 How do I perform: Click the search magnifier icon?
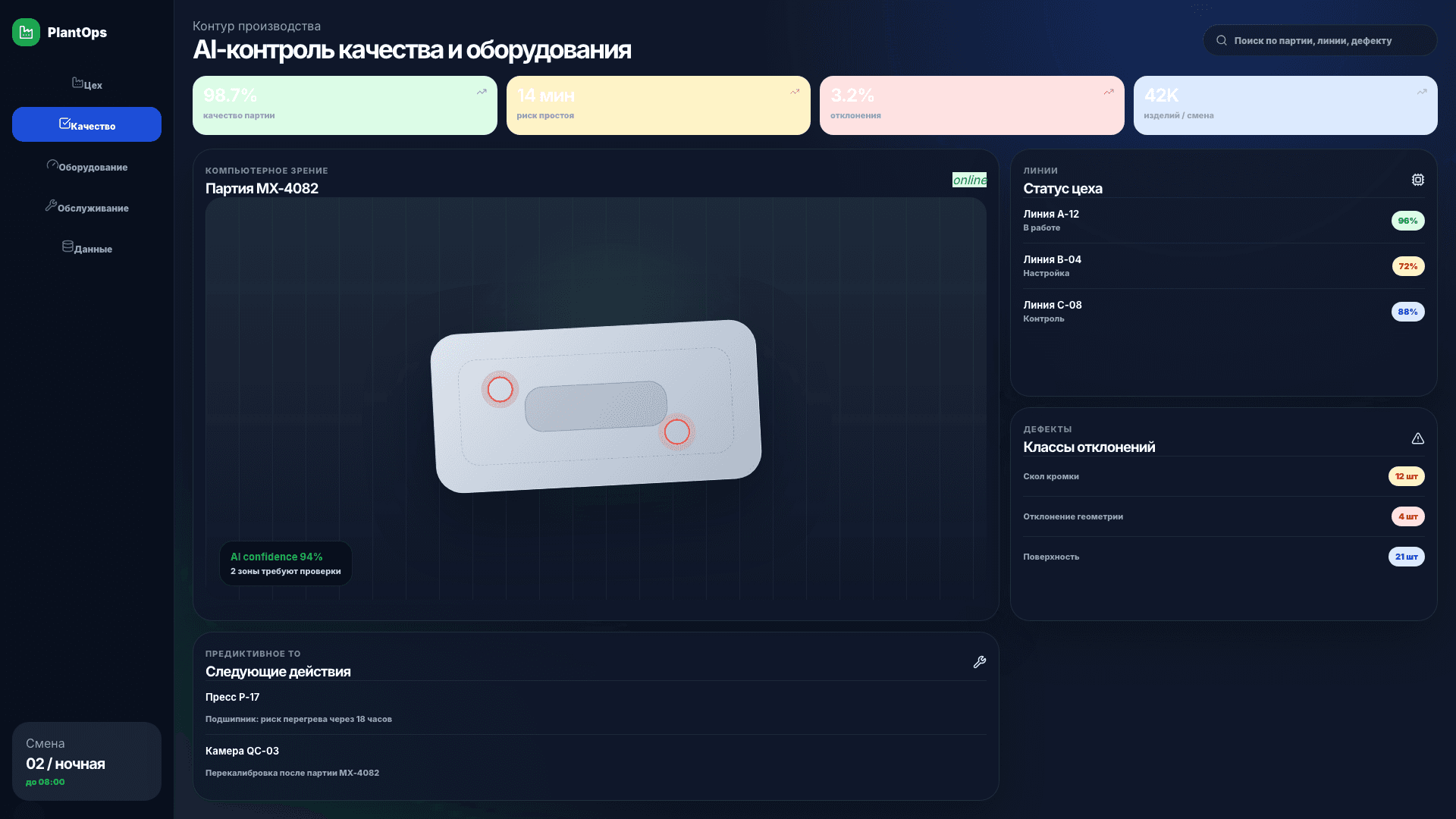pos(1221,40)
